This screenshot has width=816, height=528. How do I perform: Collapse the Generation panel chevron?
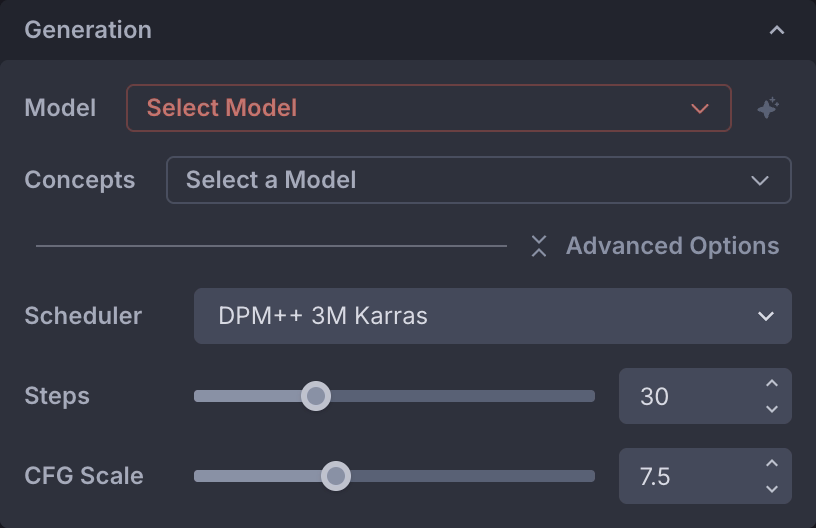(776, 30)
